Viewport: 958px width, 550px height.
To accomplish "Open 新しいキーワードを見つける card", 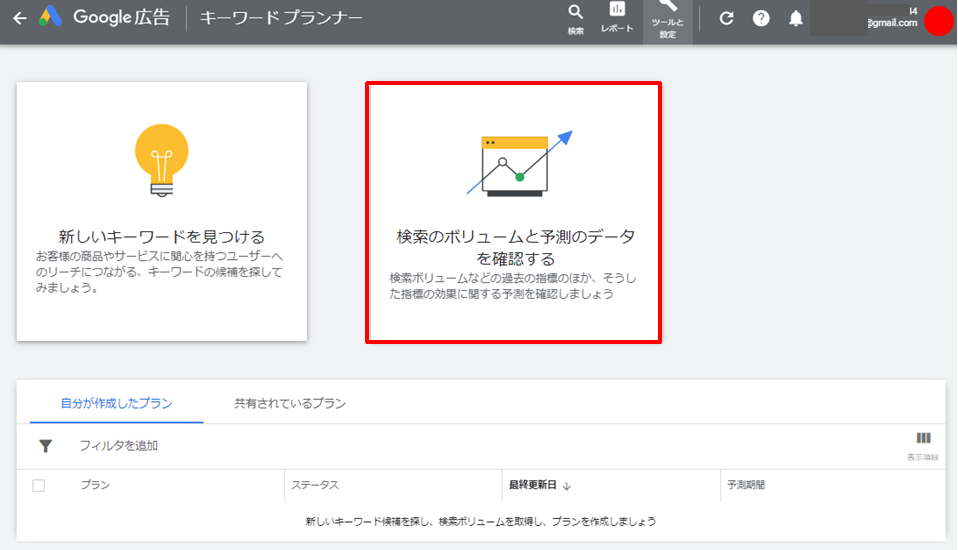I will pos(162,211).
